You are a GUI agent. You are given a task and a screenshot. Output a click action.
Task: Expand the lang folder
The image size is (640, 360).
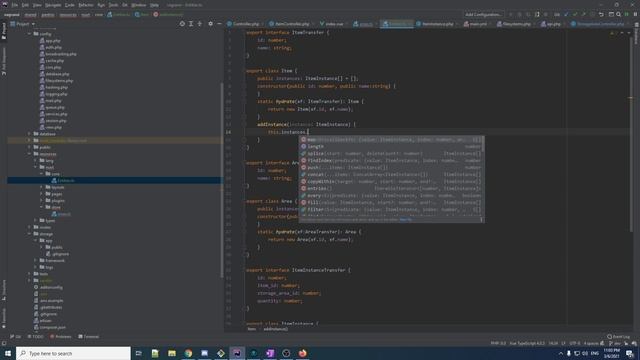point(36,160)
